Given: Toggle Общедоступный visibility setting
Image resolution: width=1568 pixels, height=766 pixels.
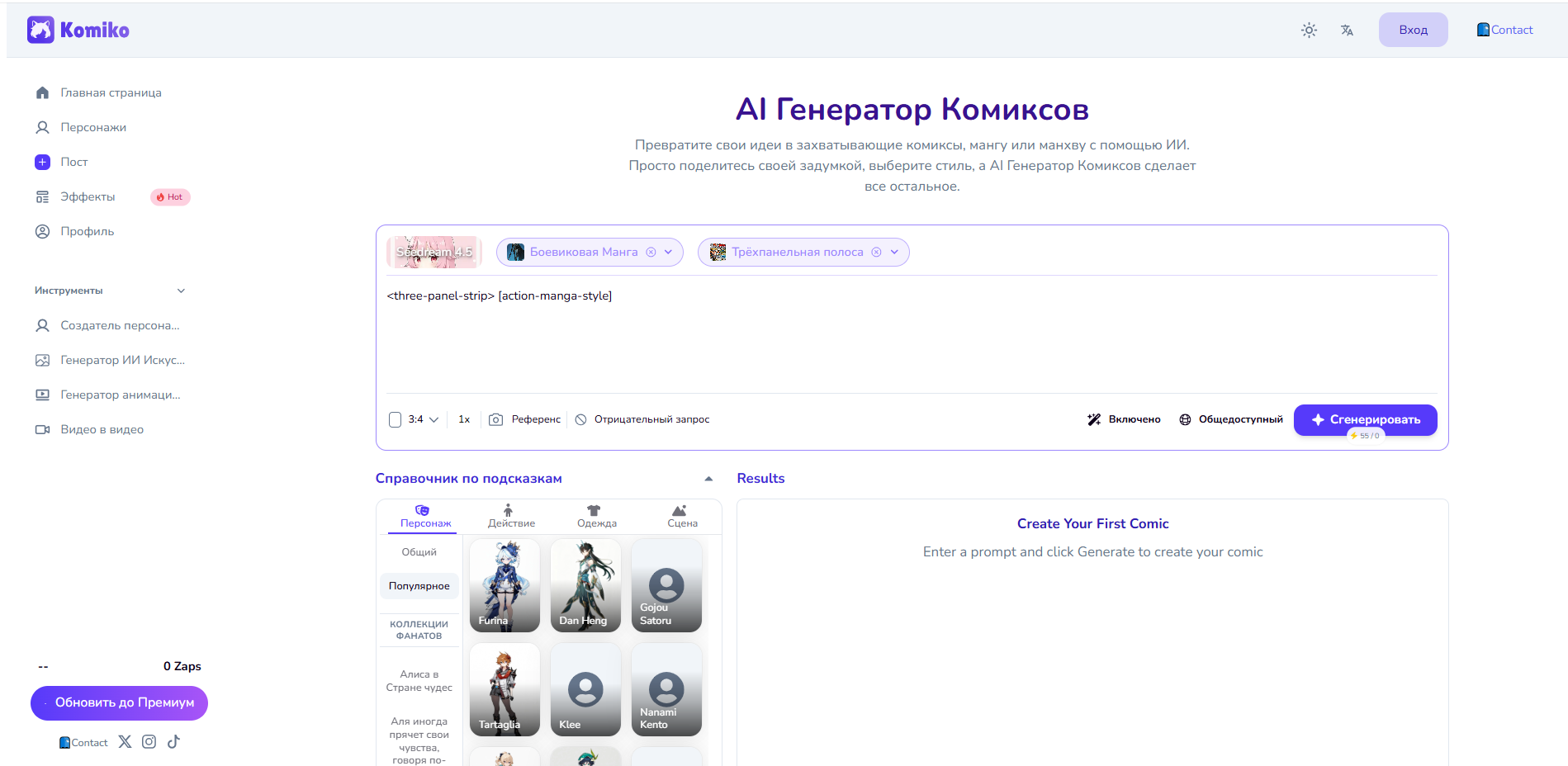Looking at the screenshot, I should (1230, 419).
